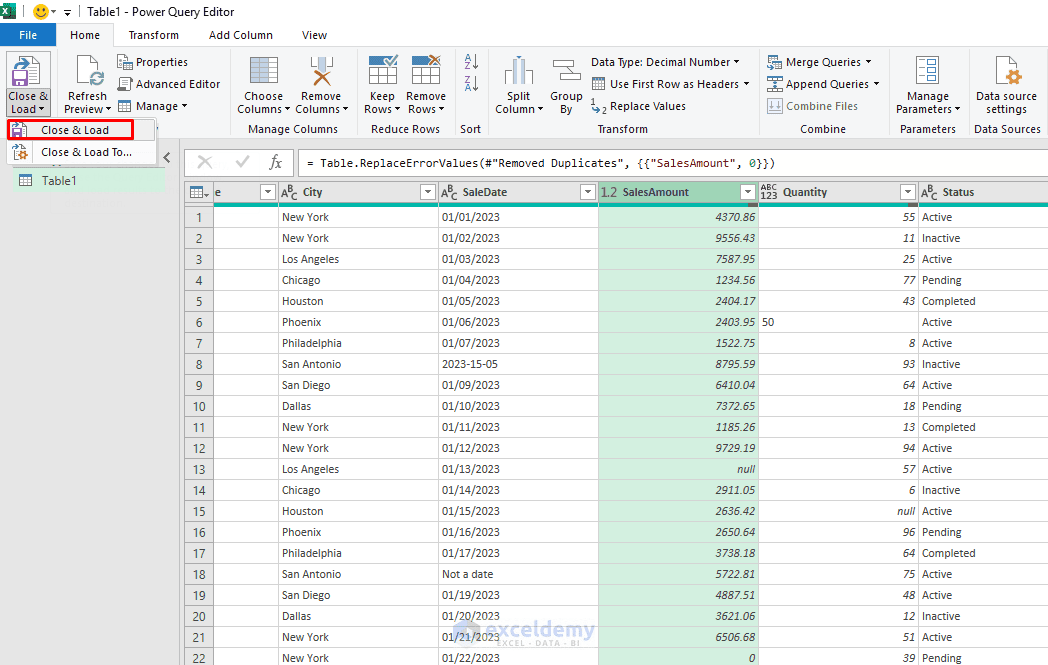
Task: Click the Keep Rows icon
Action: pyautogui.click(x=383, y=70)
